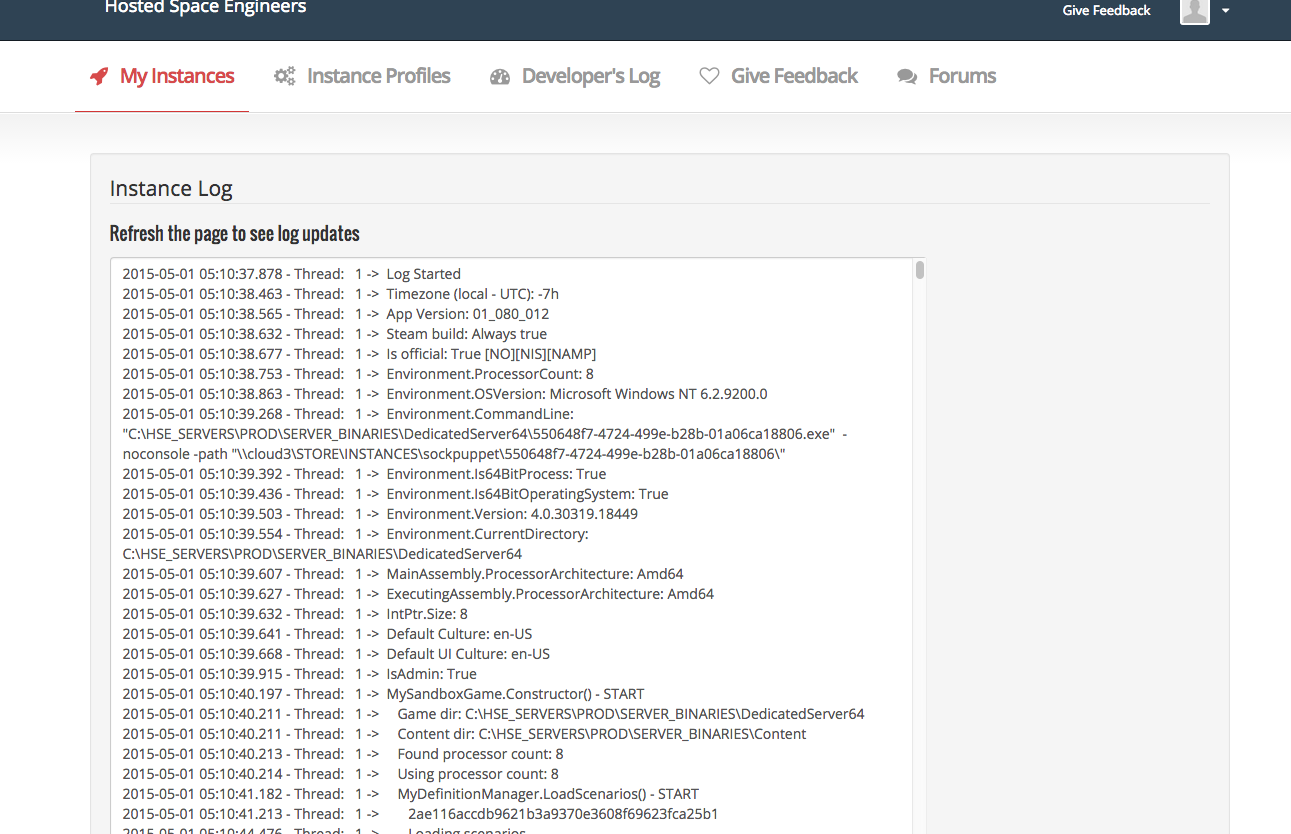Click the rocket icon beside My Instances

point(99,76)
